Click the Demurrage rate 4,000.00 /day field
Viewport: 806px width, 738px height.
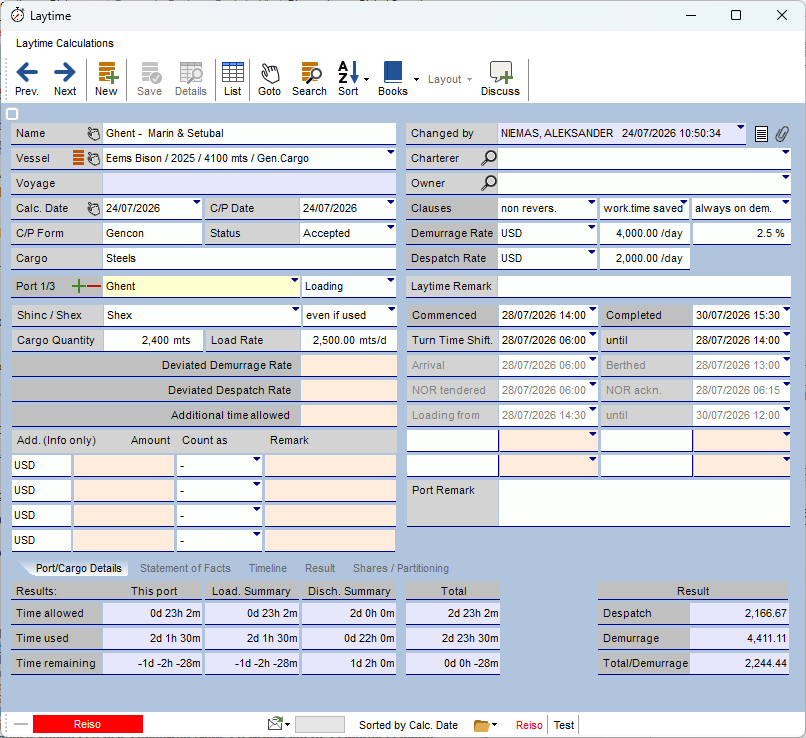pyautogui.click(x=645, y=233)
